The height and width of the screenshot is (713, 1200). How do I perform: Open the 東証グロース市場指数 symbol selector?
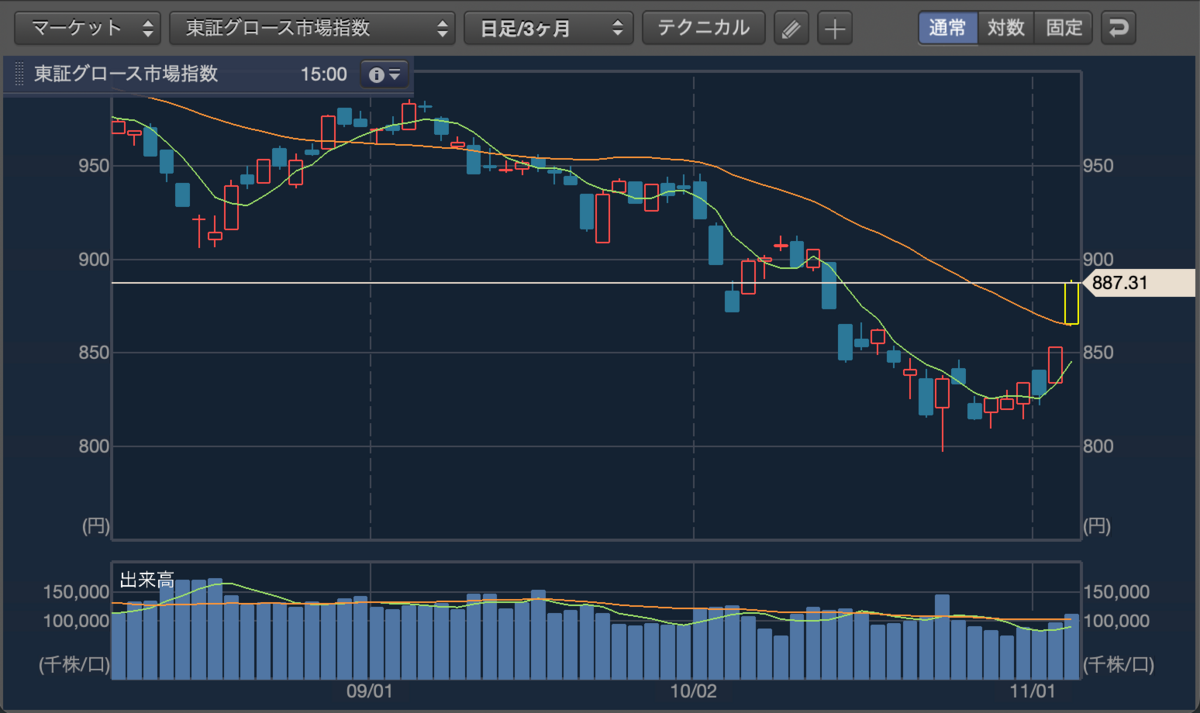(312, 28)
